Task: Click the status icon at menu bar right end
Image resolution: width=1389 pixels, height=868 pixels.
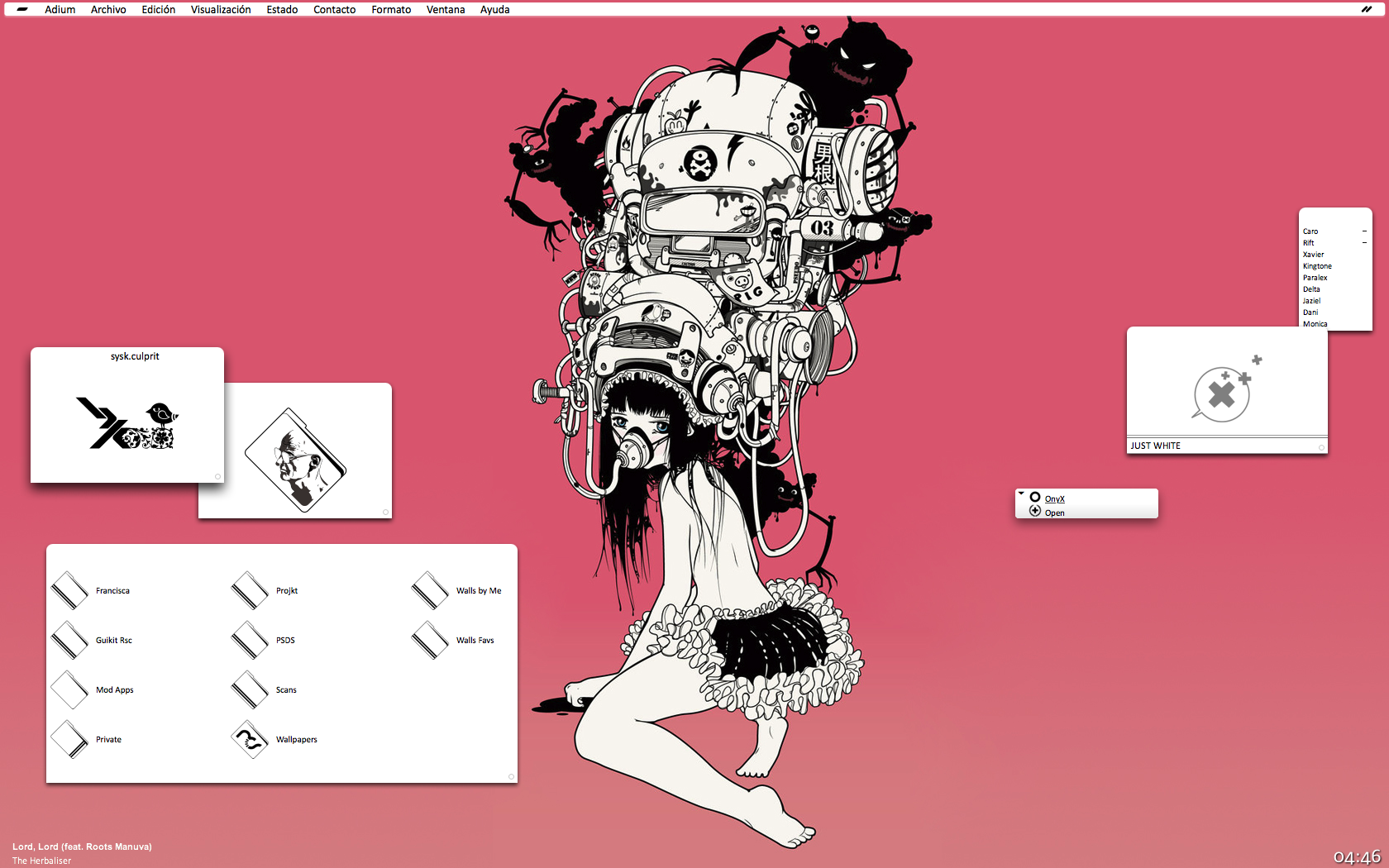Action: coord(1366,9)
